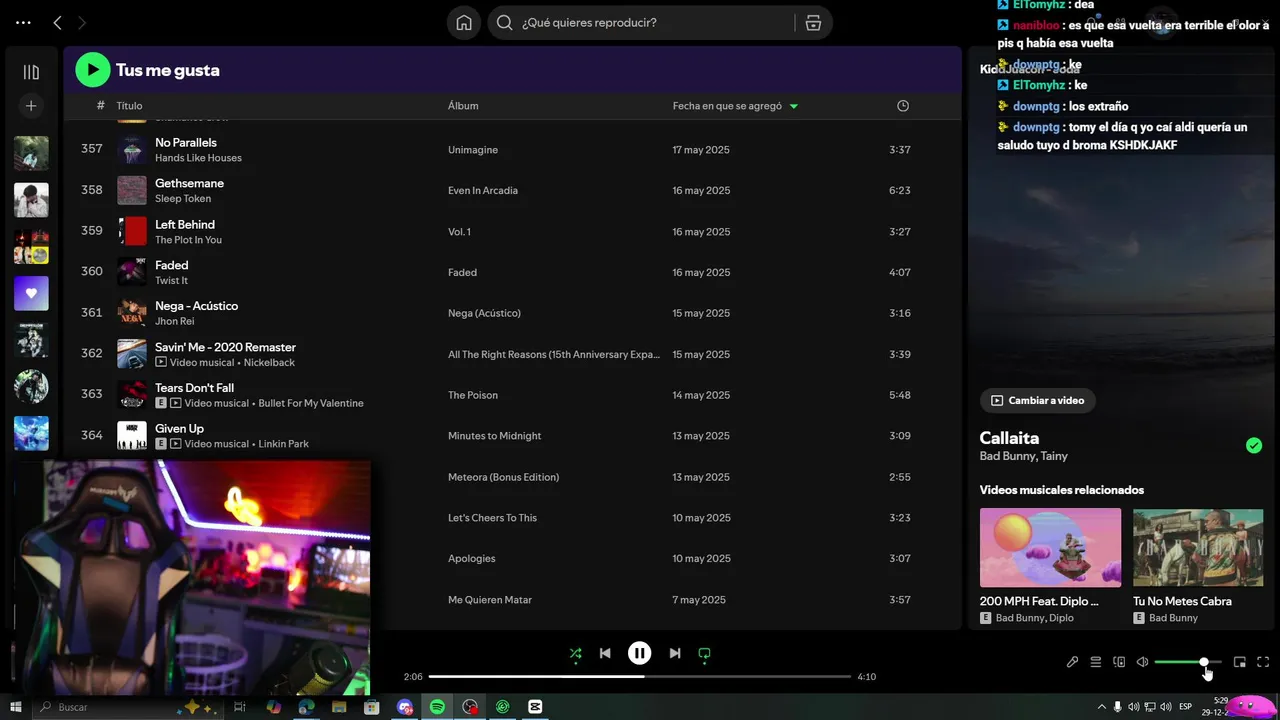The height and width of the screenshot is (720, 1280).
Task: Open album 'Let's Cheers To This'
Action: tap(492, 518)
